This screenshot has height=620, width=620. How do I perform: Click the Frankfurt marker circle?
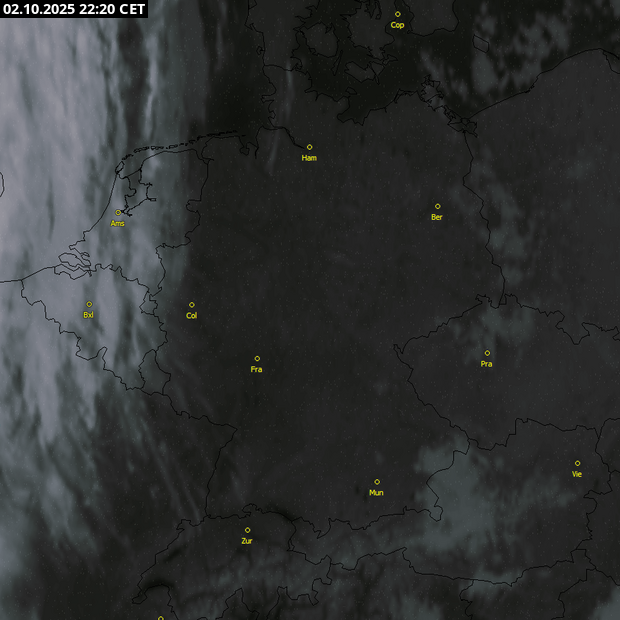tap(257, 358)
